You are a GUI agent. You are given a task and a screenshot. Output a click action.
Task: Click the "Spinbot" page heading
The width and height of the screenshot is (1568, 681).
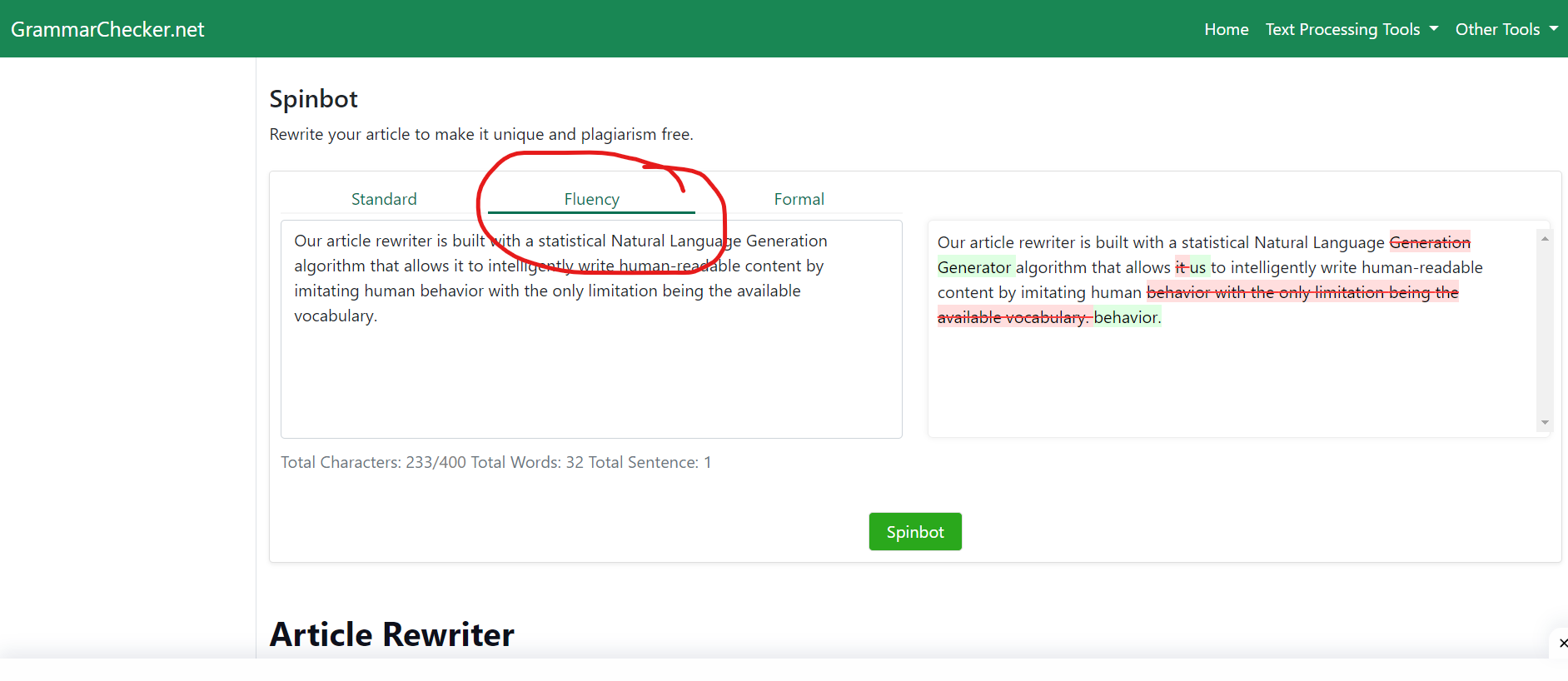[313, 99]
